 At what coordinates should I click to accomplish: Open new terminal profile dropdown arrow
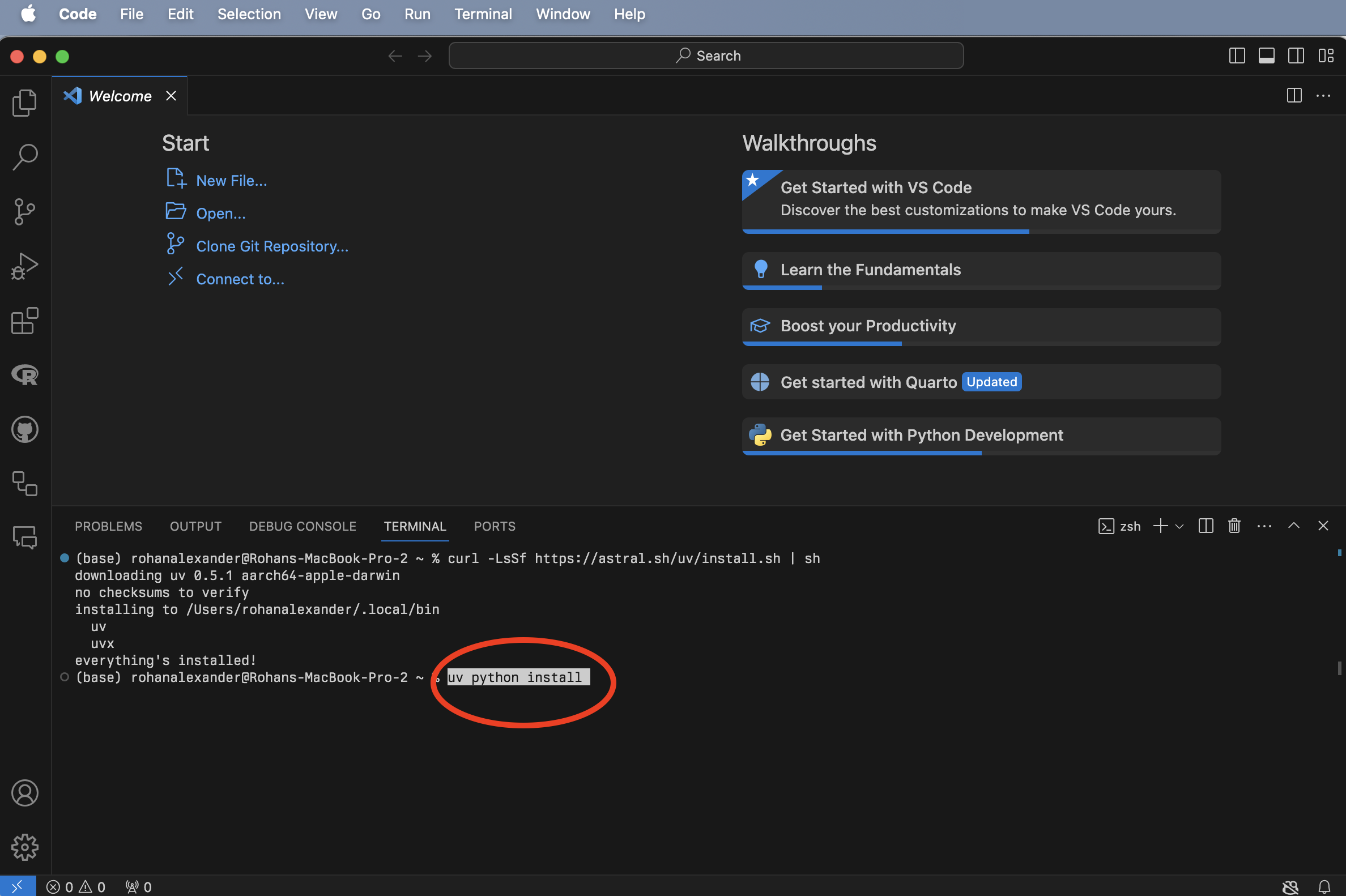[1179, 526]
